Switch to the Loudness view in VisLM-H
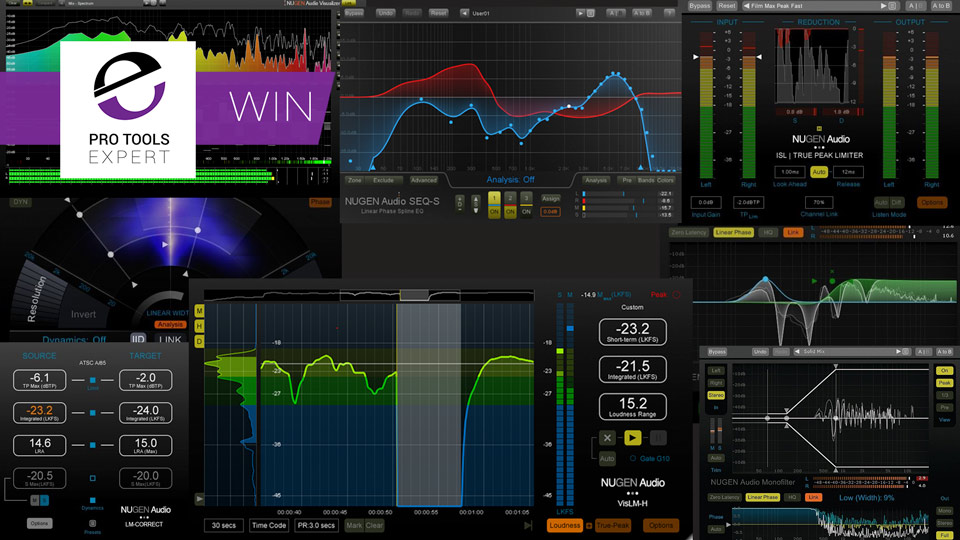 [564, 525]
